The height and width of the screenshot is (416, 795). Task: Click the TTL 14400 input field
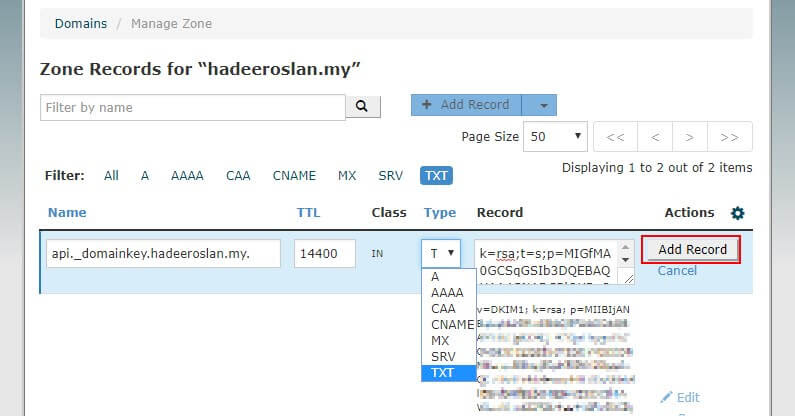324,253
